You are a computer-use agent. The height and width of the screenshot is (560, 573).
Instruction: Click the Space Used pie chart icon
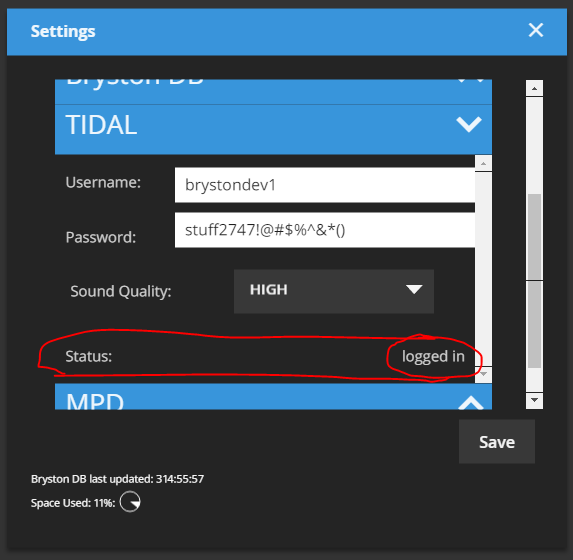[130, 502]
